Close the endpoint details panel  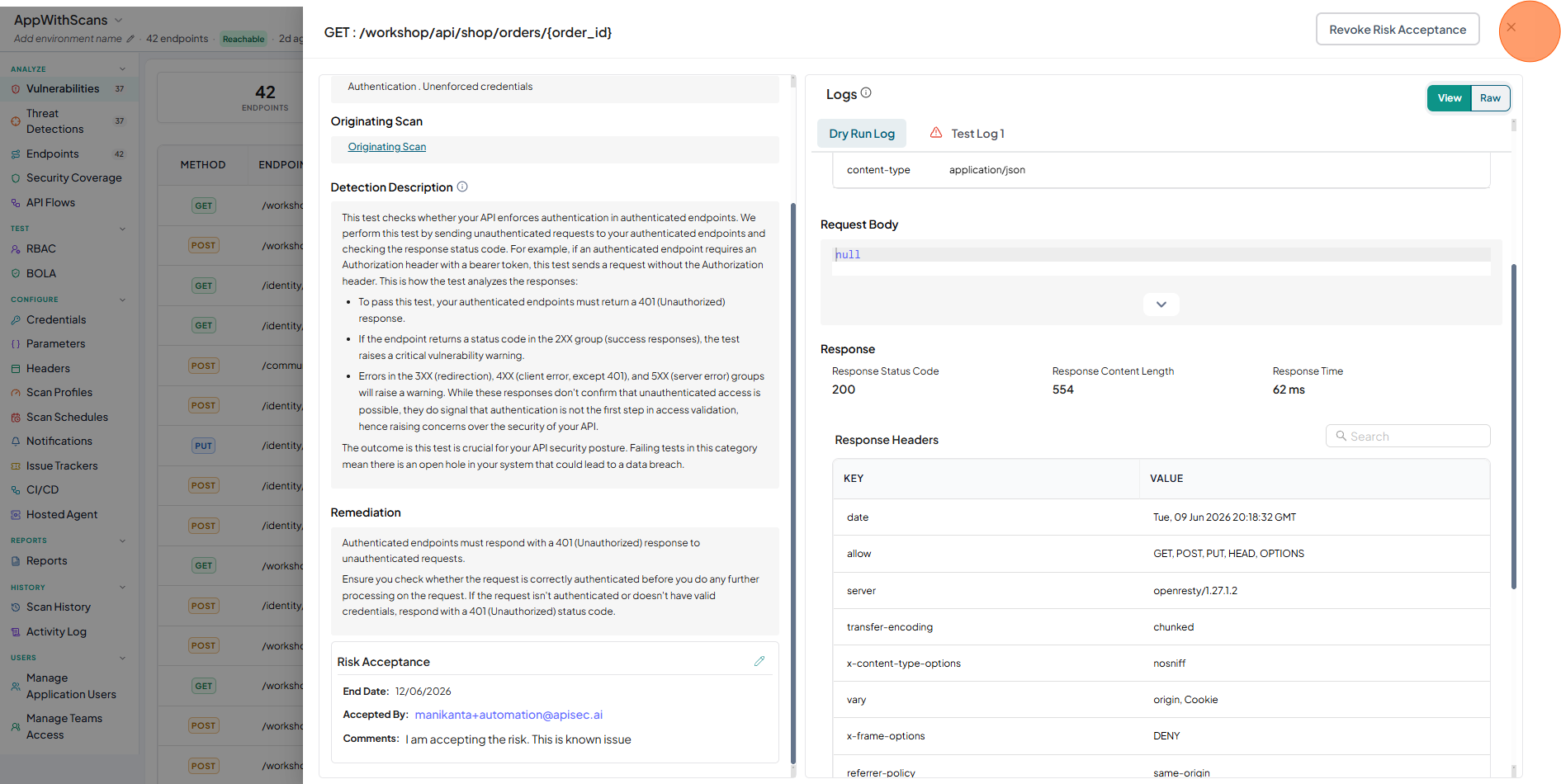click(x=1511, y=27)
